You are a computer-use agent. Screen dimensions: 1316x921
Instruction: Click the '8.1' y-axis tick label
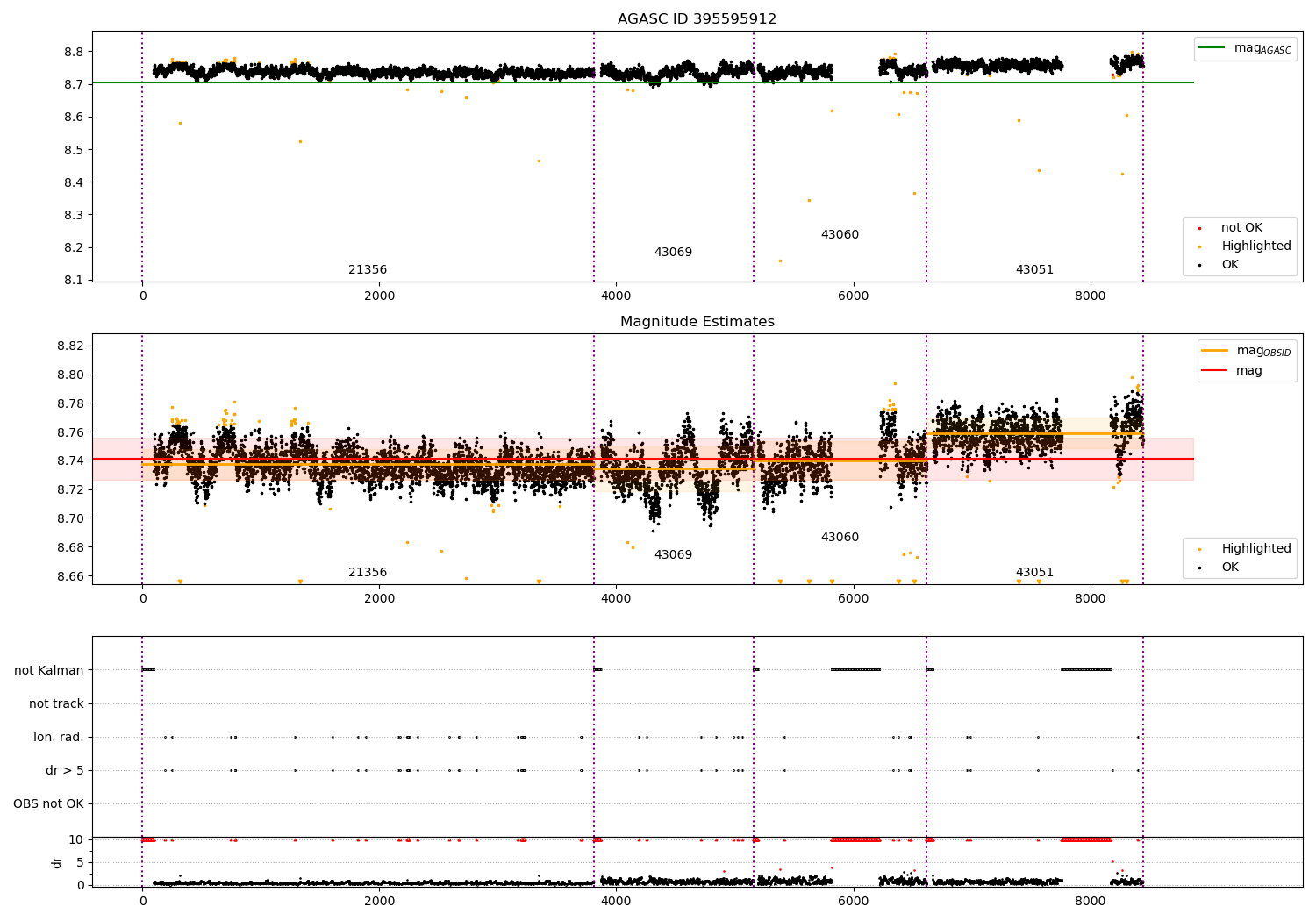point(74,281)
